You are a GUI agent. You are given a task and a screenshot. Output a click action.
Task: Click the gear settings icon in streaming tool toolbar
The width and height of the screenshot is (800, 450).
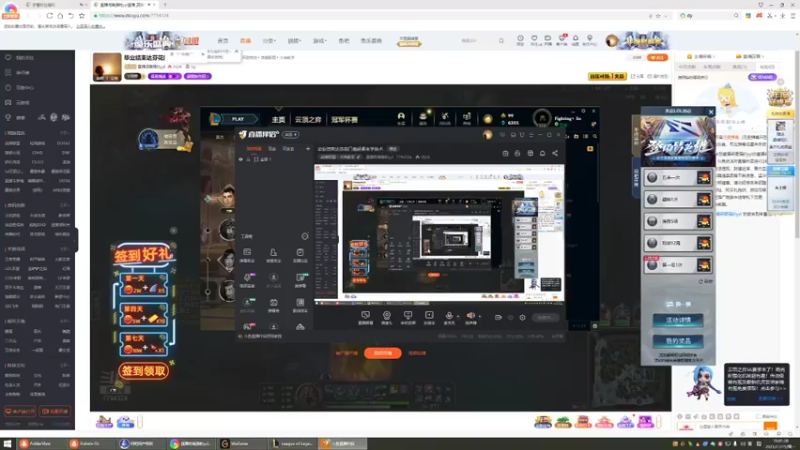(x=522, y=317)
